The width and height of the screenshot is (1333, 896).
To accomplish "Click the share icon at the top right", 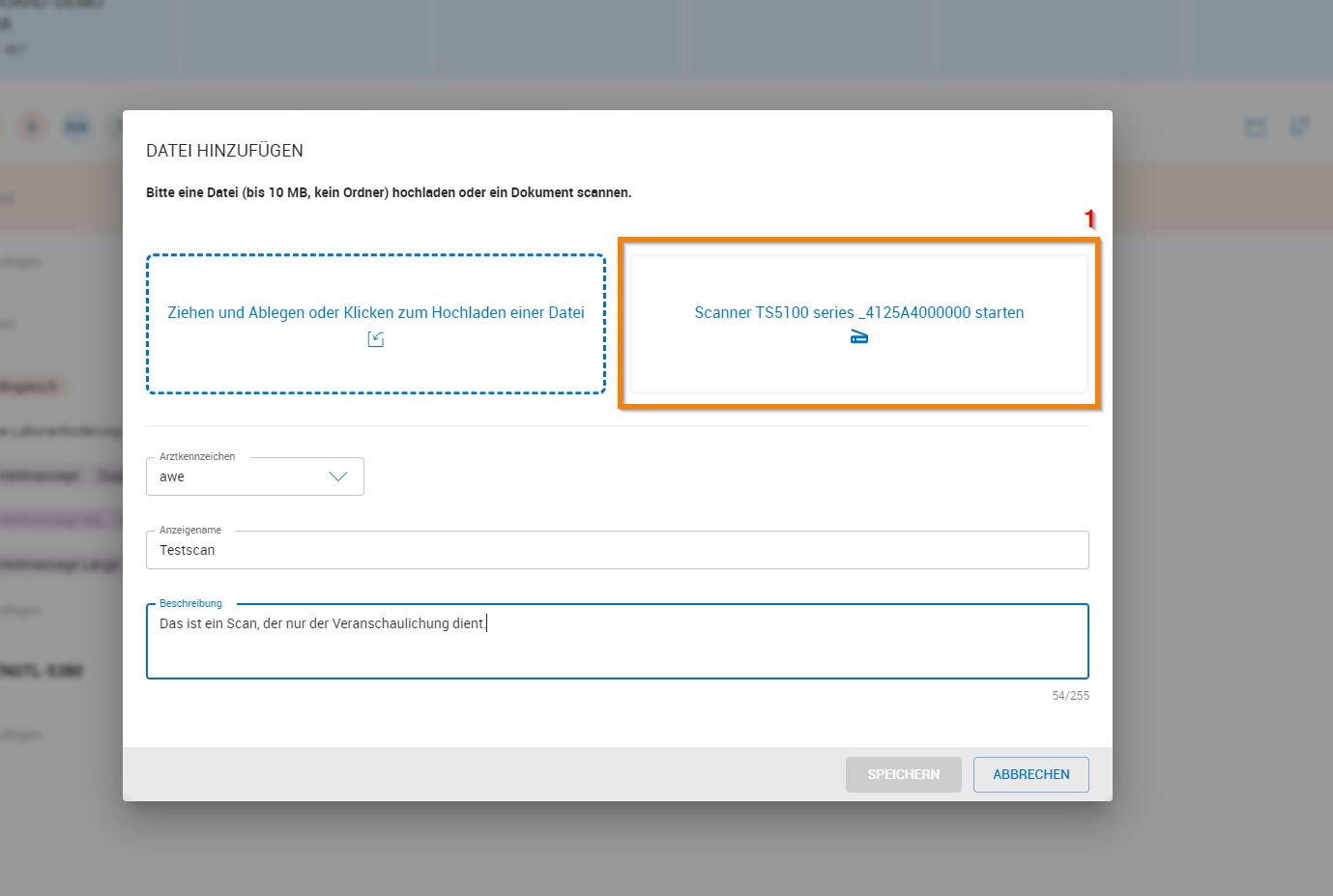I will 1299,126.
